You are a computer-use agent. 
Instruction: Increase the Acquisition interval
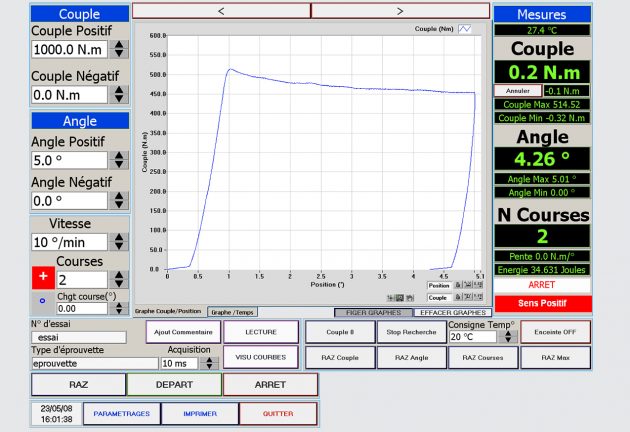209,360
